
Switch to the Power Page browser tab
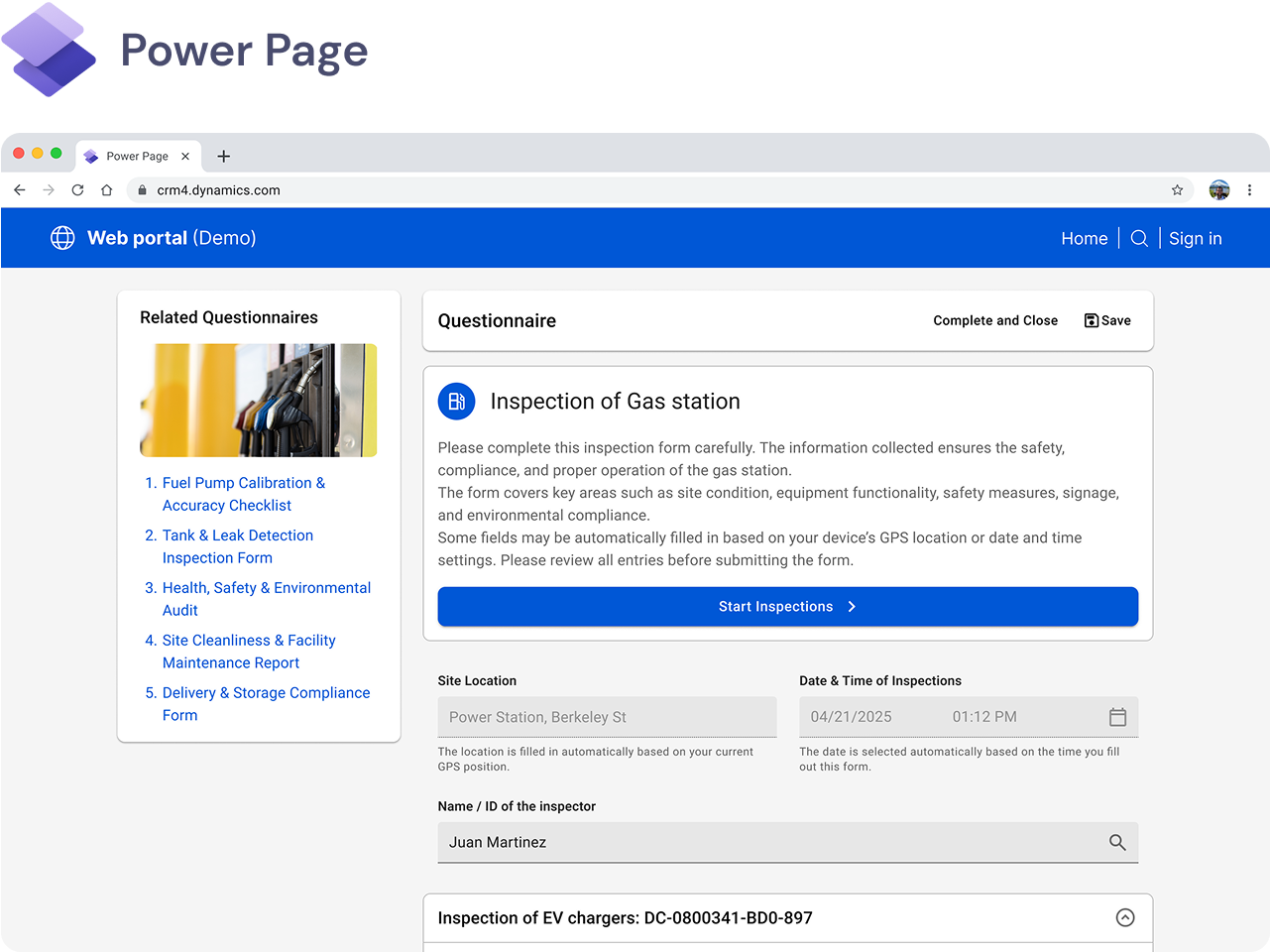pyautogui.click(x=129, y=156)
